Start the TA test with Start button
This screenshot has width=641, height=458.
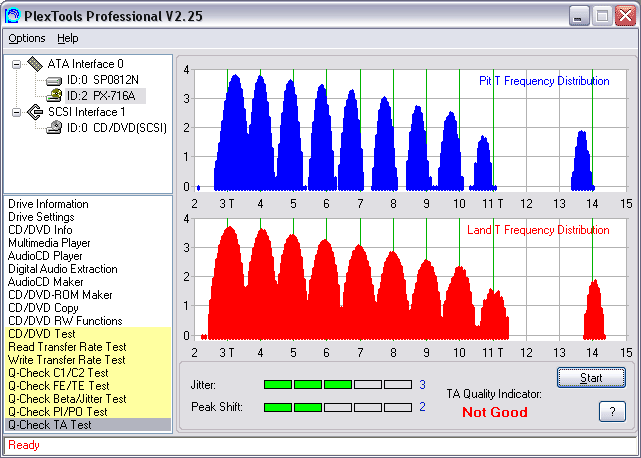(591, 377)
